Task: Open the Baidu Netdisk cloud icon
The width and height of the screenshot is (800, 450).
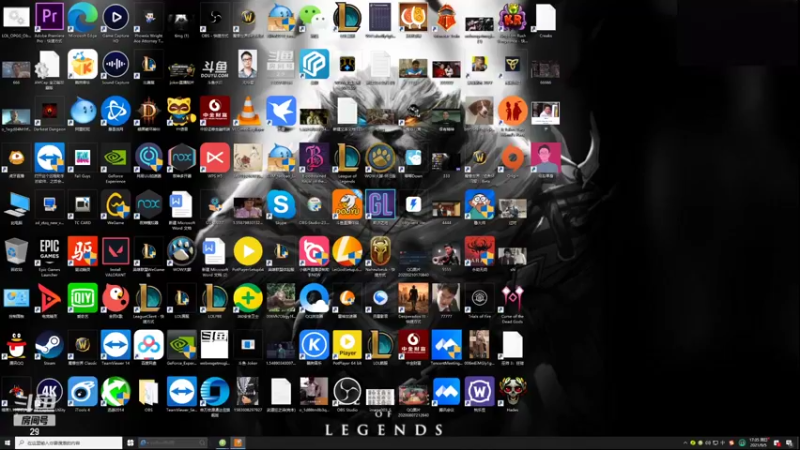Action: point(149,345)
